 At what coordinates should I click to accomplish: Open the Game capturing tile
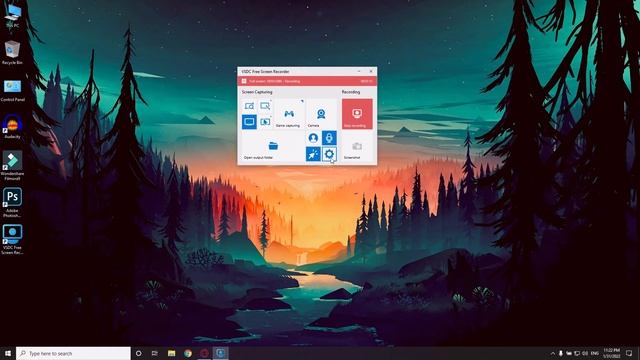(x=288, y=114)
